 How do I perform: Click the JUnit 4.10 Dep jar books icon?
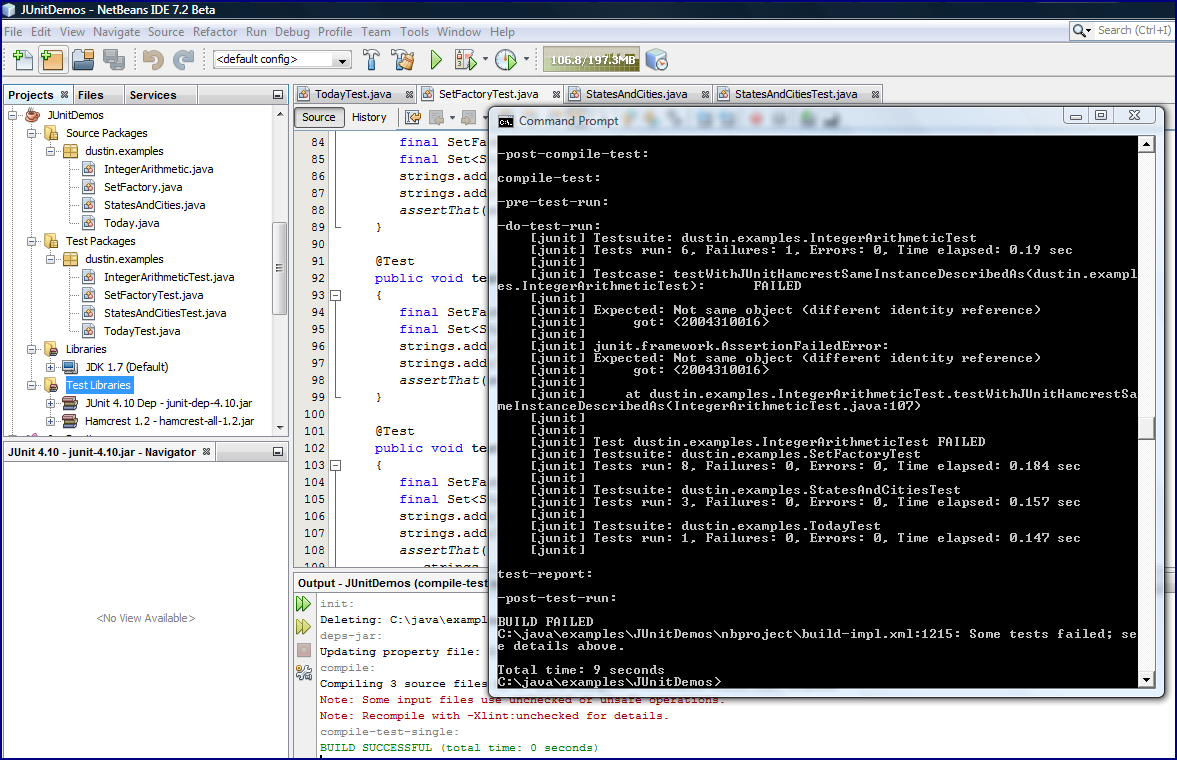tap(71, 403)
